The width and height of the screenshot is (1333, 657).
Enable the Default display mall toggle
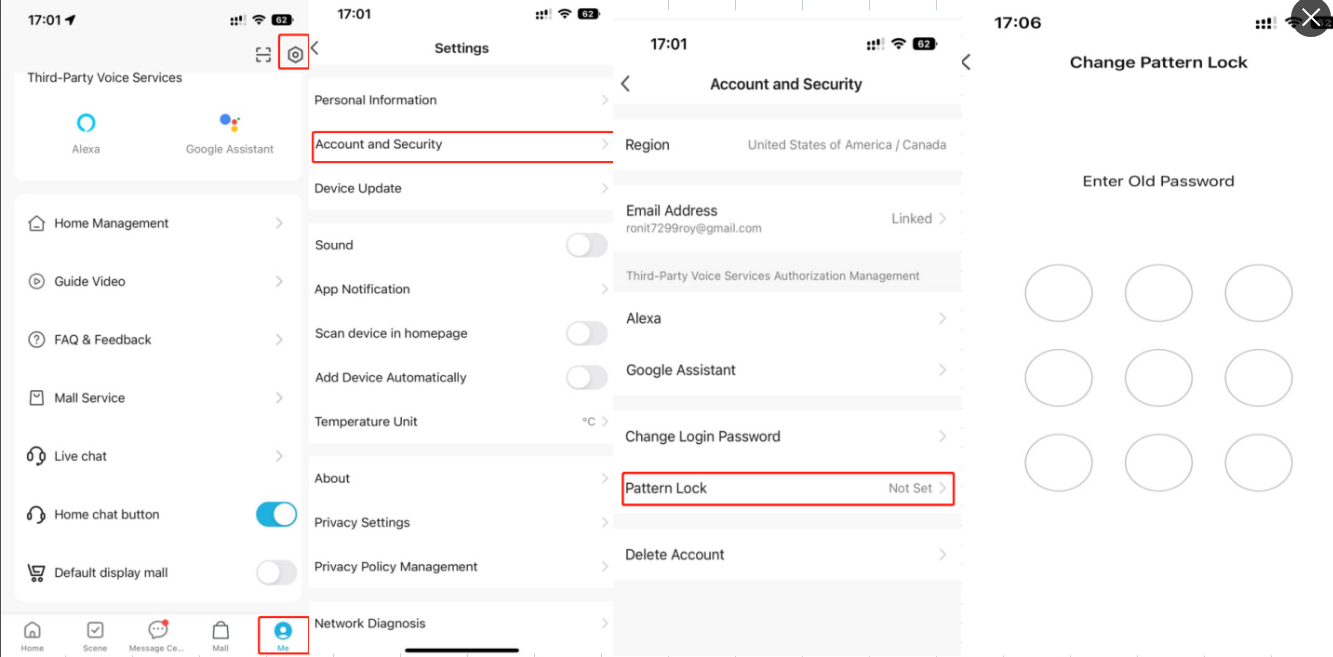277,572
